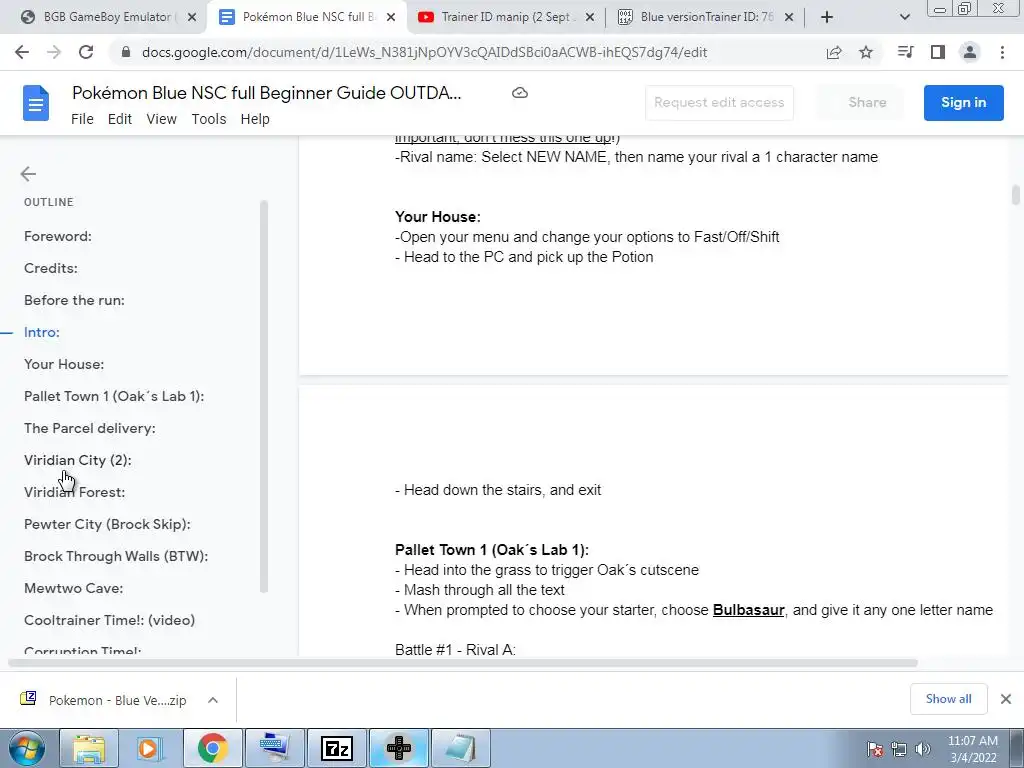Click the browser forward arrow
This screenshot has width=1024, height=768.
point(54,52)
